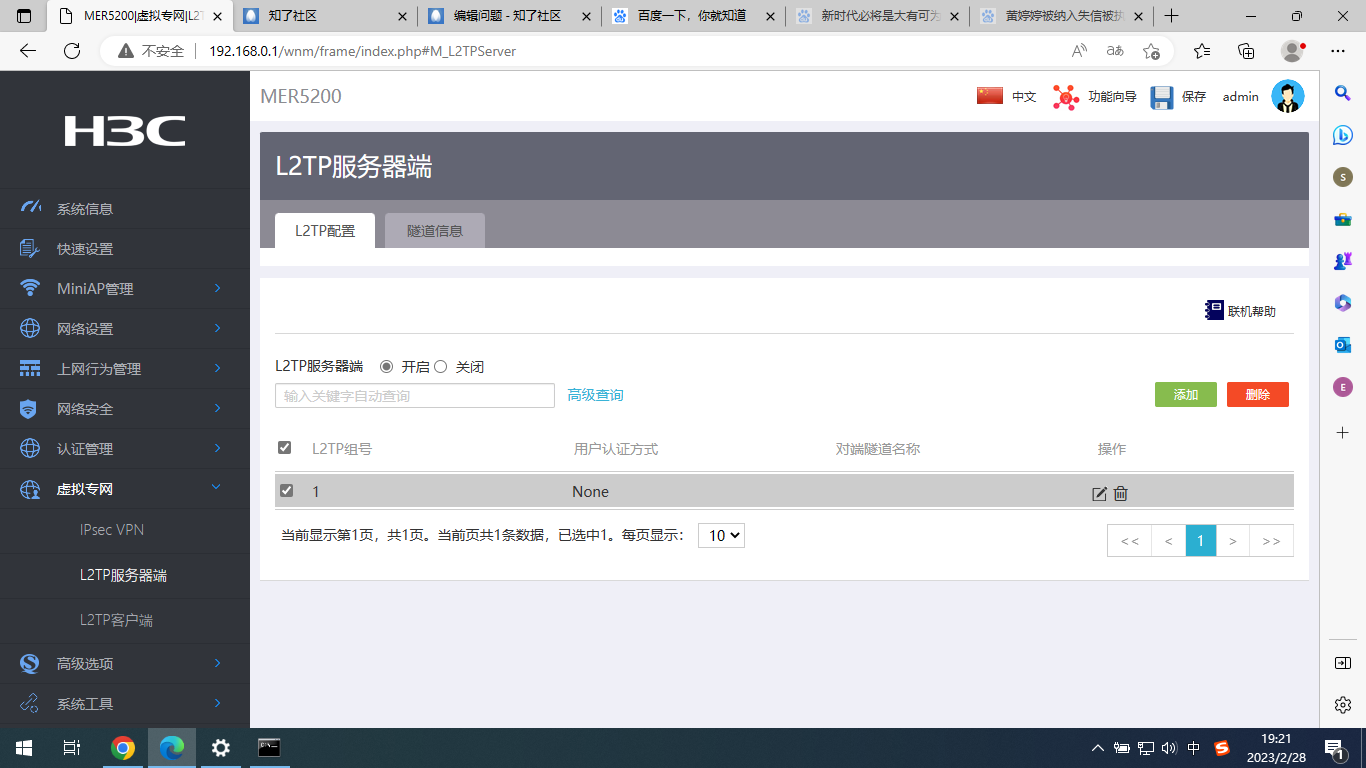Click the advanced options sidebar icon
Image resolution: width=1366 pixels, height=768 pixels.
[30, 663]
